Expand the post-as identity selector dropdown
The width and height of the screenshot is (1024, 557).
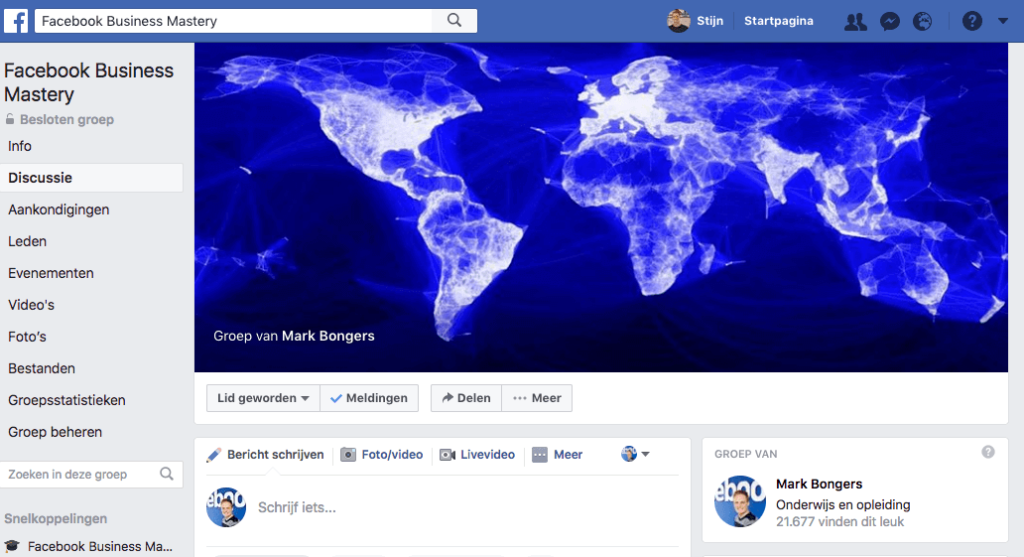(635, 454)
